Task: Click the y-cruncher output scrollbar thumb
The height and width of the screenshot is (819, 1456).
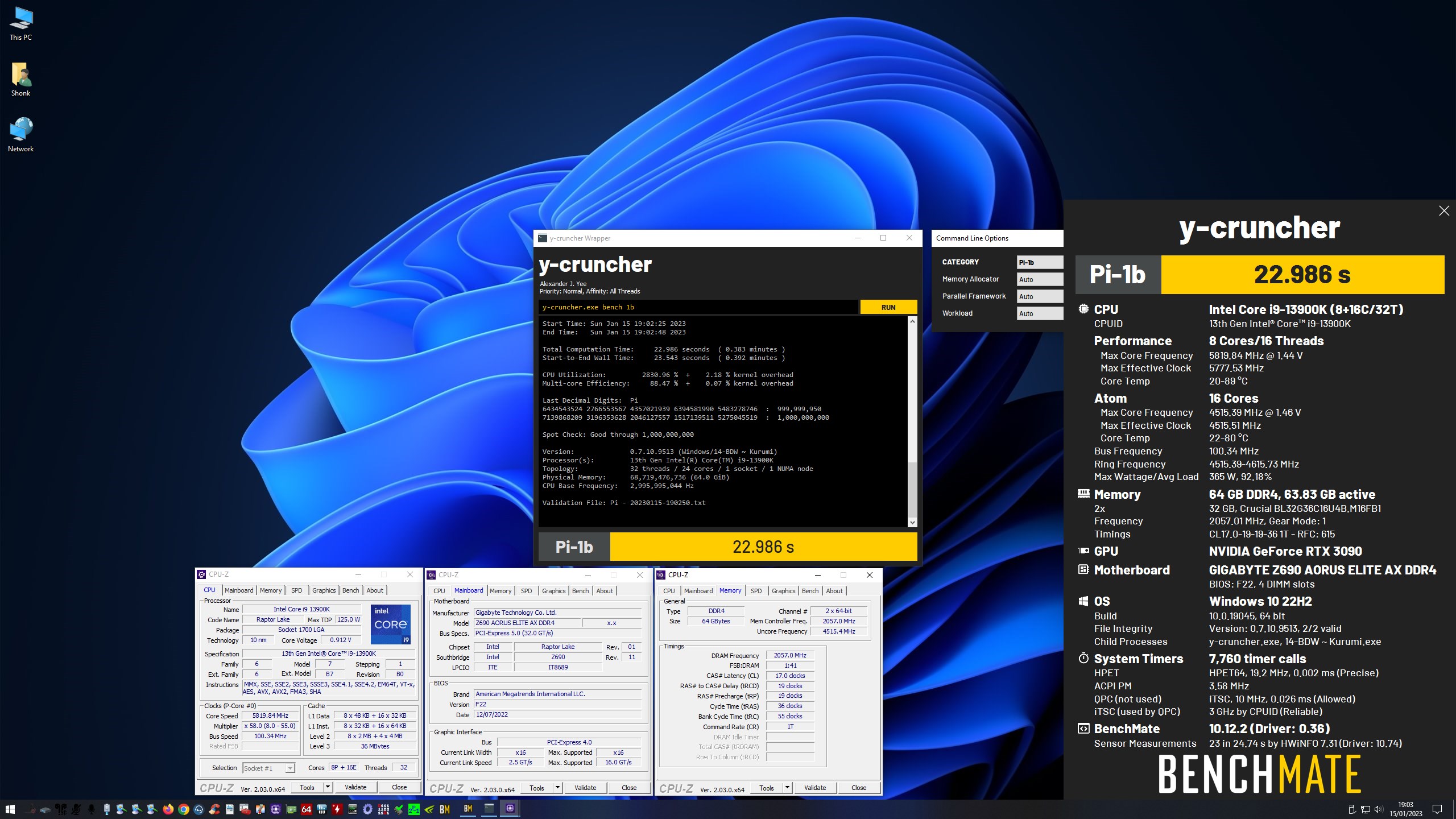Action: click(x=912, y=489)
